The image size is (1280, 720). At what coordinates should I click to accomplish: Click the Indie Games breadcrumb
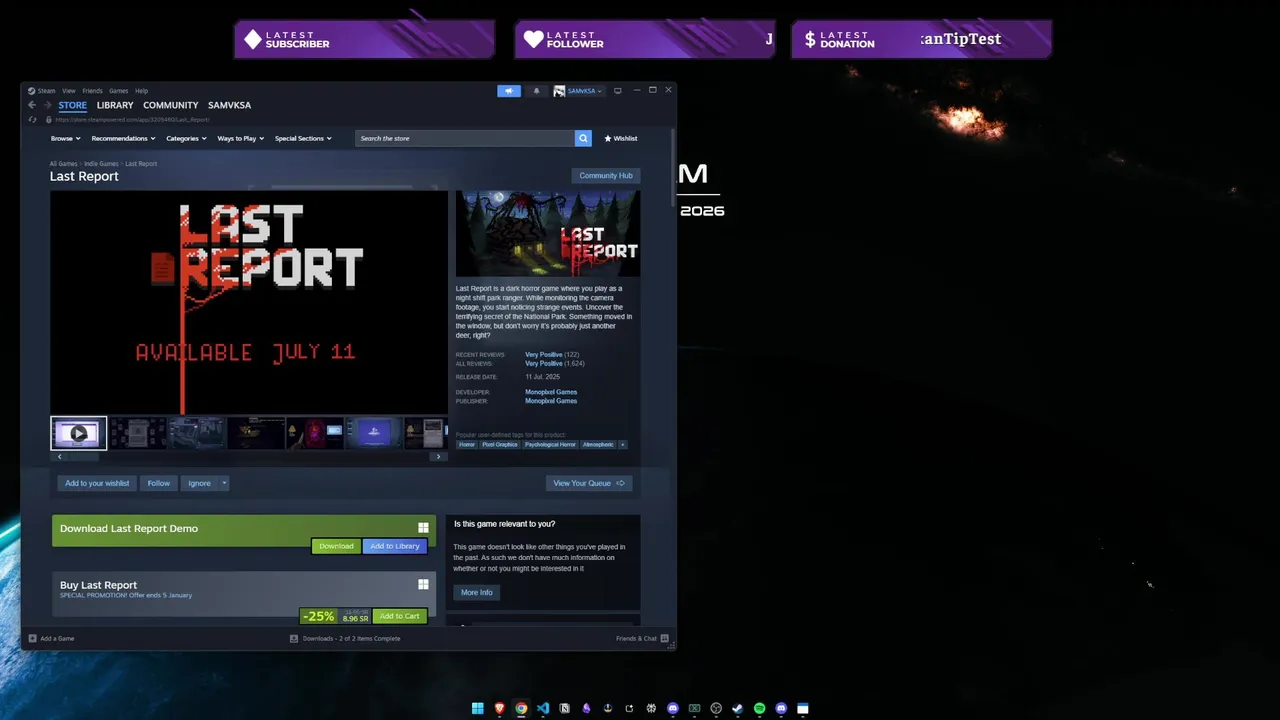point(101,163)
